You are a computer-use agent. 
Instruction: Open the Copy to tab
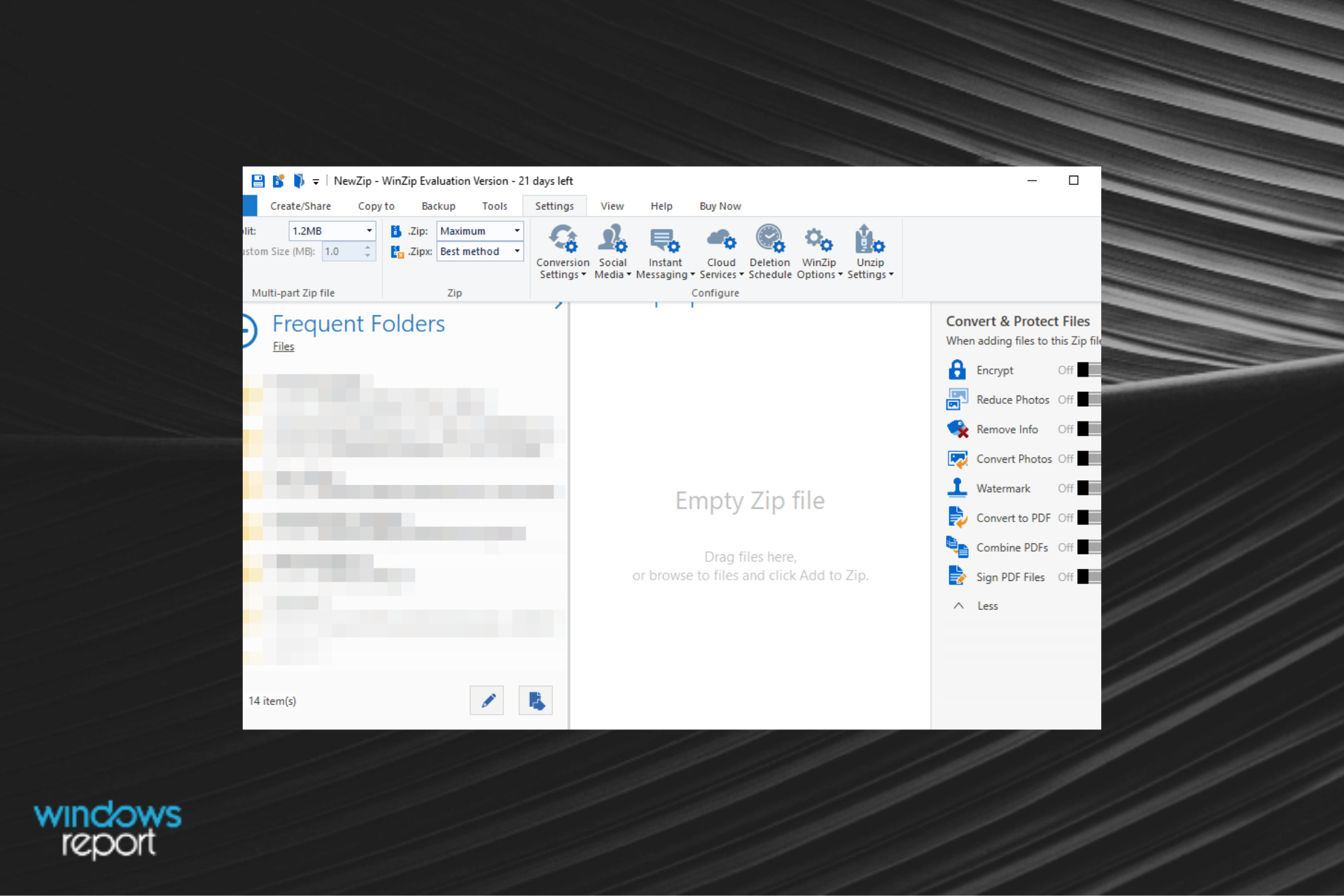376,206
